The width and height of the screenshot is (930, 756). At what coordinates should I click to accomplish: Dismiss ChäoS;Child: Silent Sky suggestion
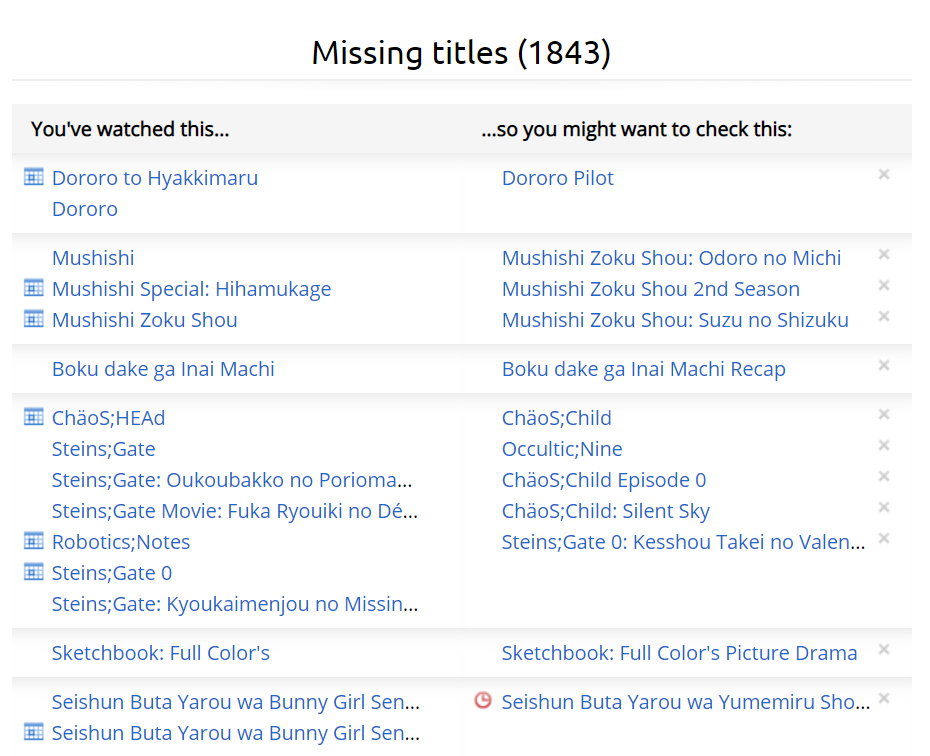(884, 507)
